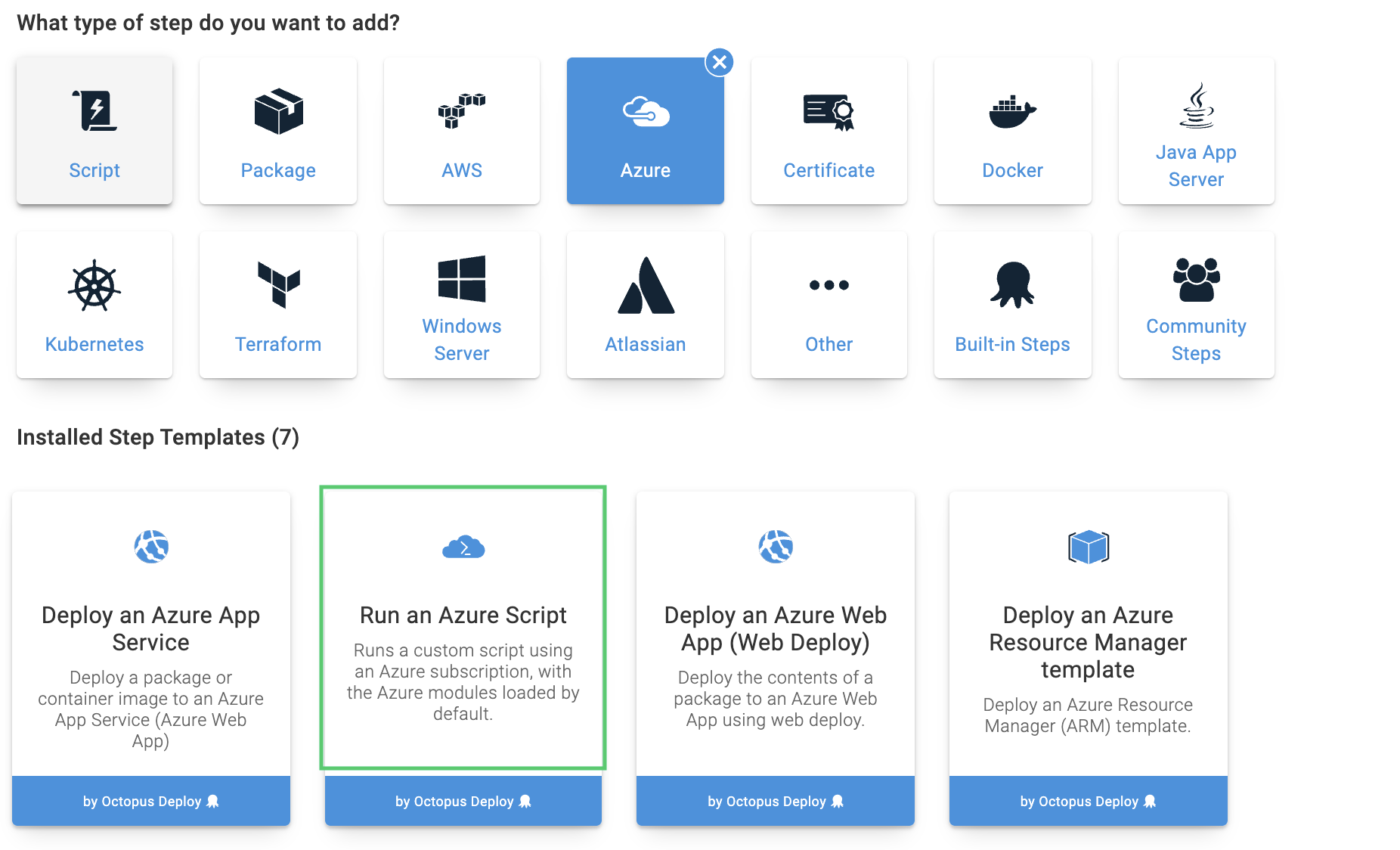Browse Community Steps
The image size is (1400, 850).
point(1196,304)
